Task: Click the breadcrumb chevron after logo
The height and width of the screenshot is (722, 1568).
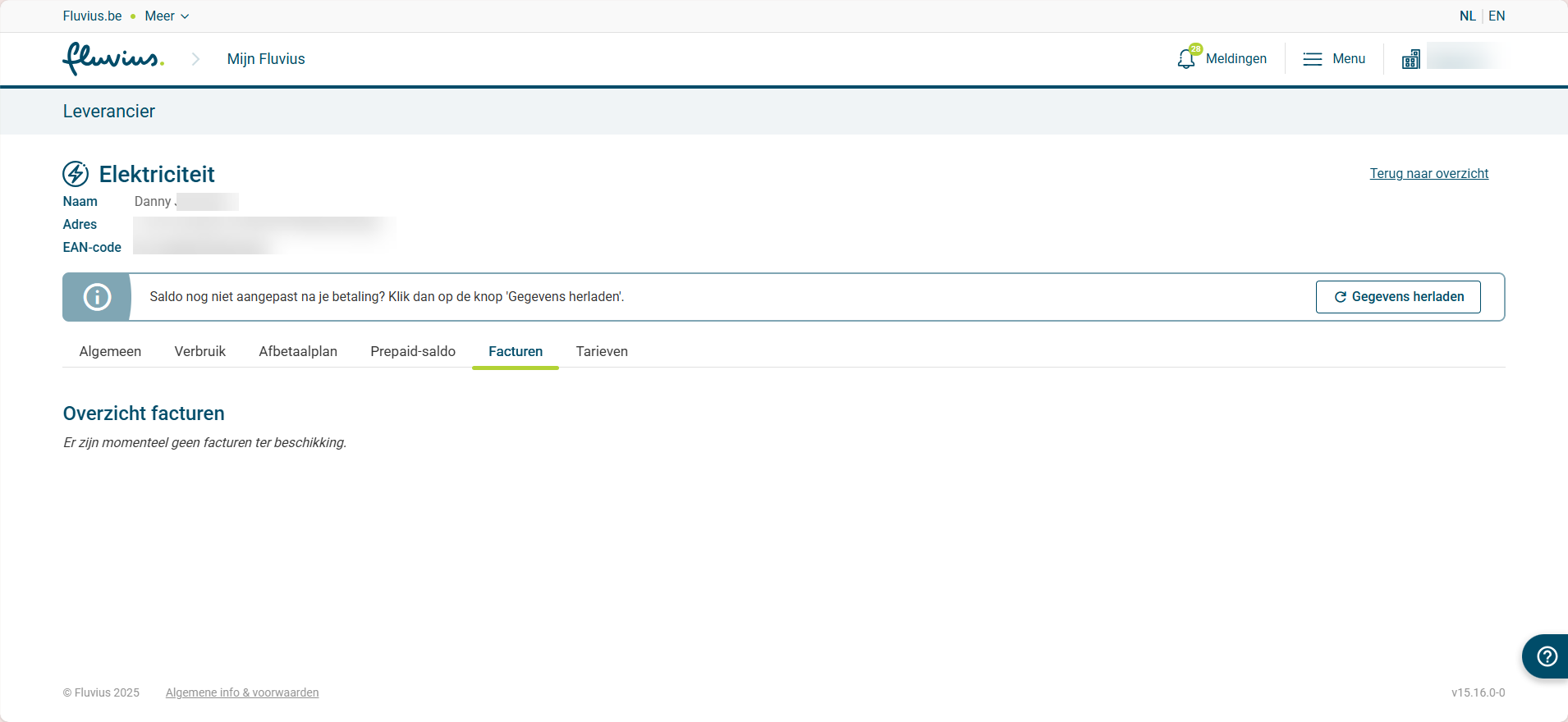Action: 195,59
